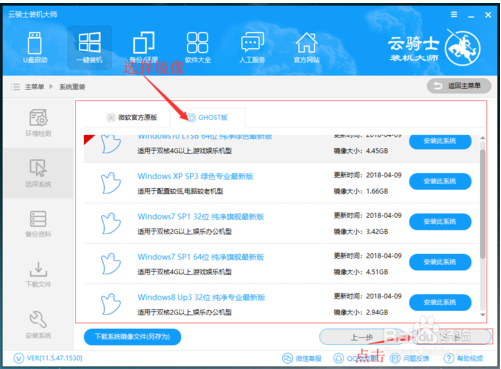Screen dimensions: 501x369
Task: Open the 软件大全 icon
Action: click(198, 47)
